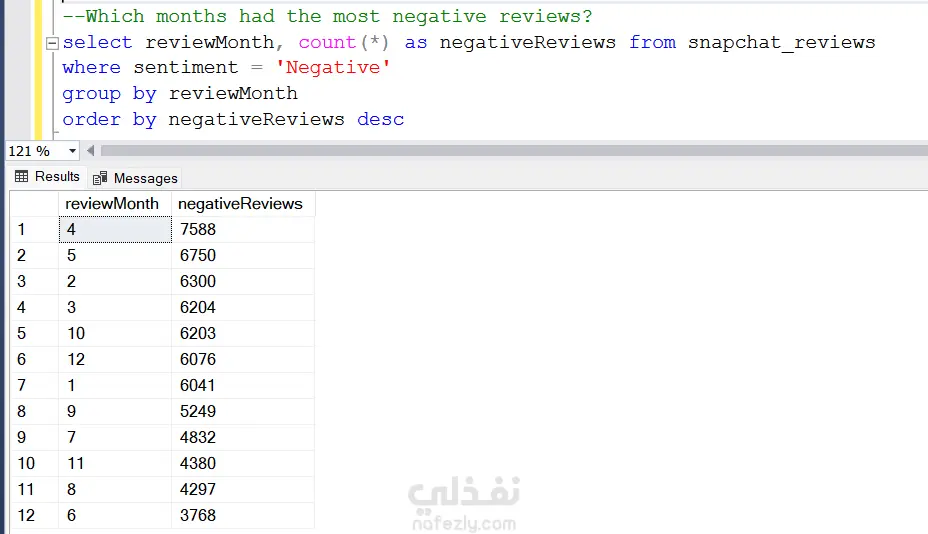Click the 'Negative' string literal in query

(333, 67)
